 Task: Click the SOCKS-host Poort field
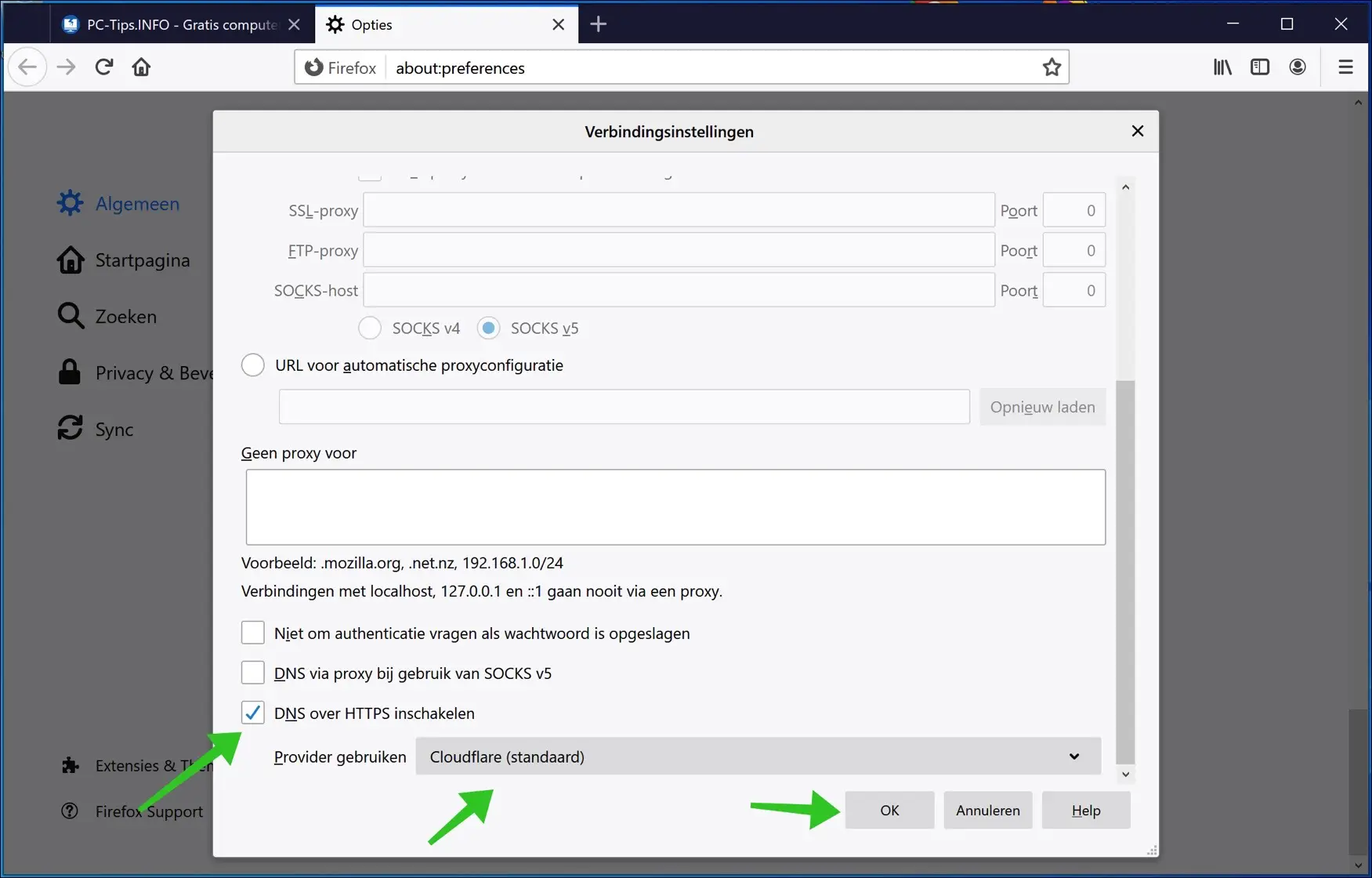pos(1074,290)
